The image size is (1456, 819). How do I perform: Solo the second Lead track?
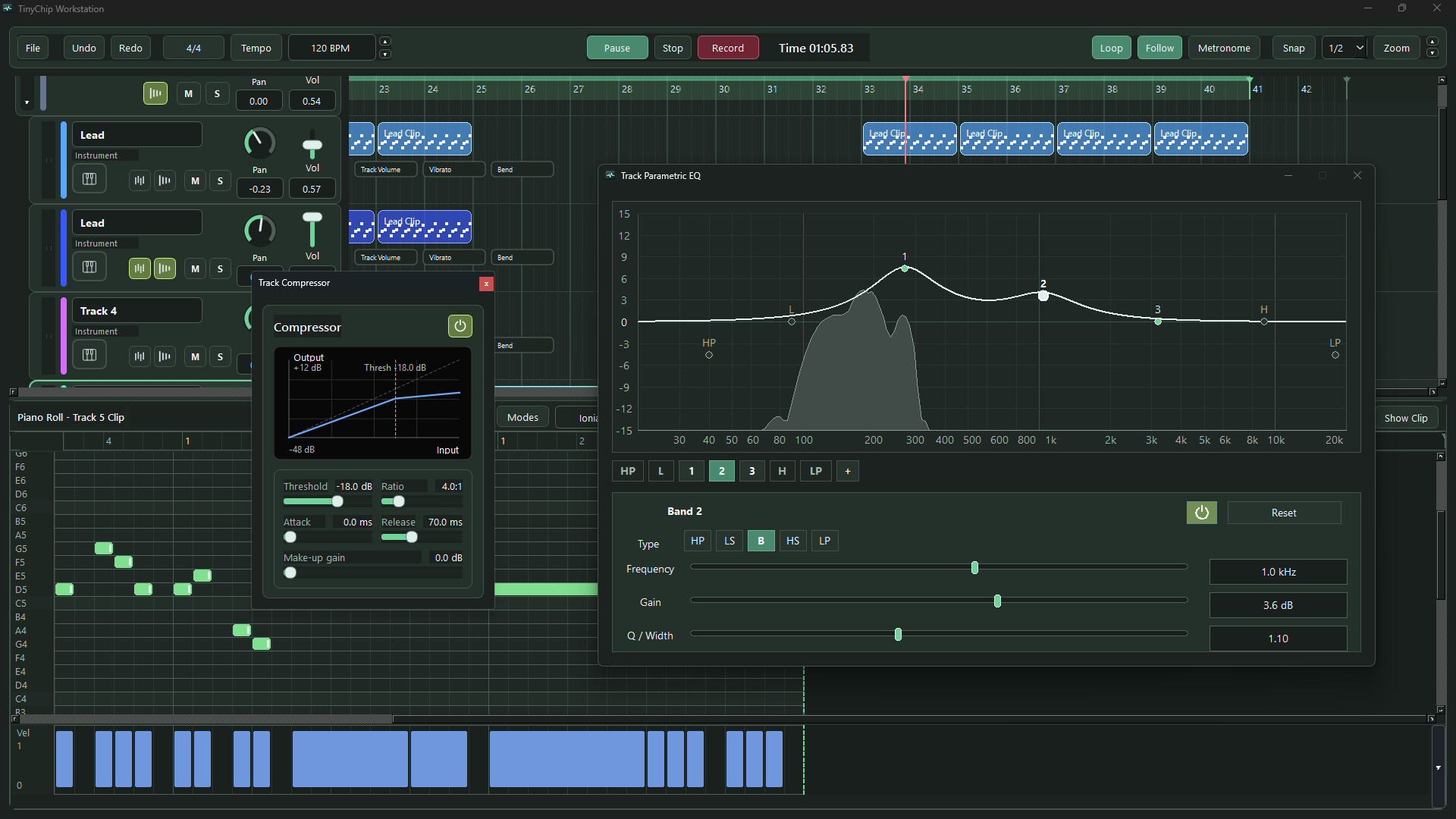(x=220, y=268)
